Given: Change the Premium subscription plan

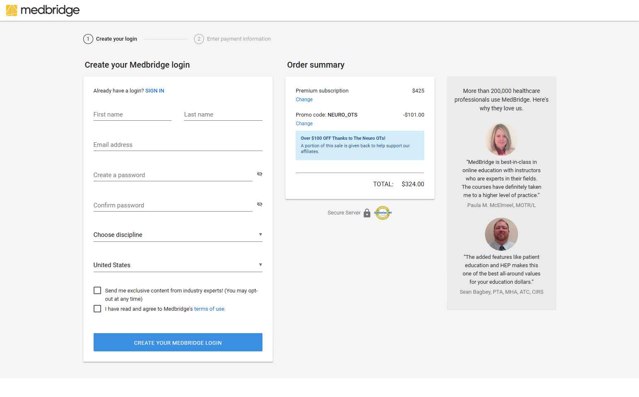Looking at the screenshot, I should click(304, 99).
